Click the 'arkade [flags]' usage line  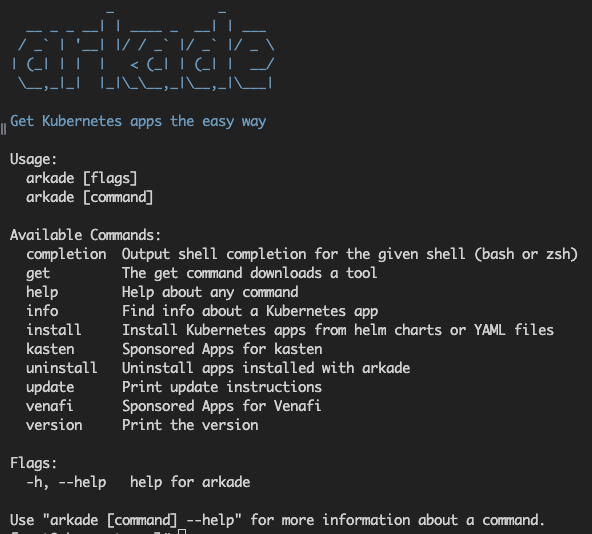tap(82, 178)
